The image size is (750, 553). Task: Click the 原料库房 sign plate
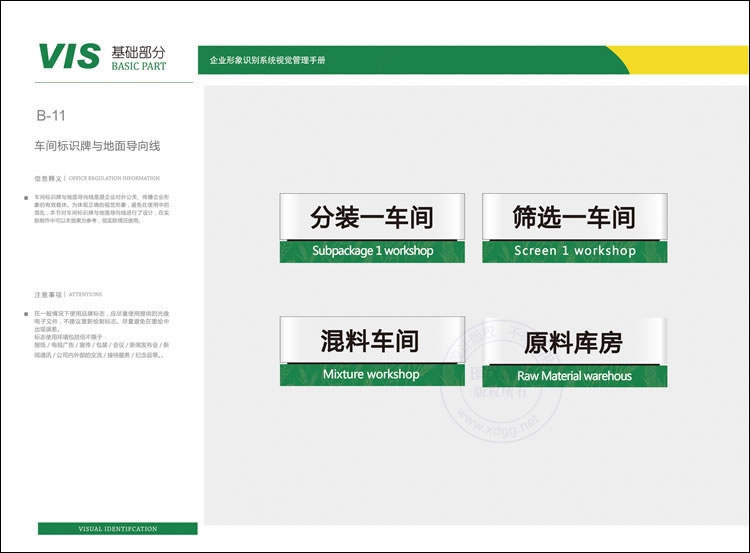click(x=573, y=342)
